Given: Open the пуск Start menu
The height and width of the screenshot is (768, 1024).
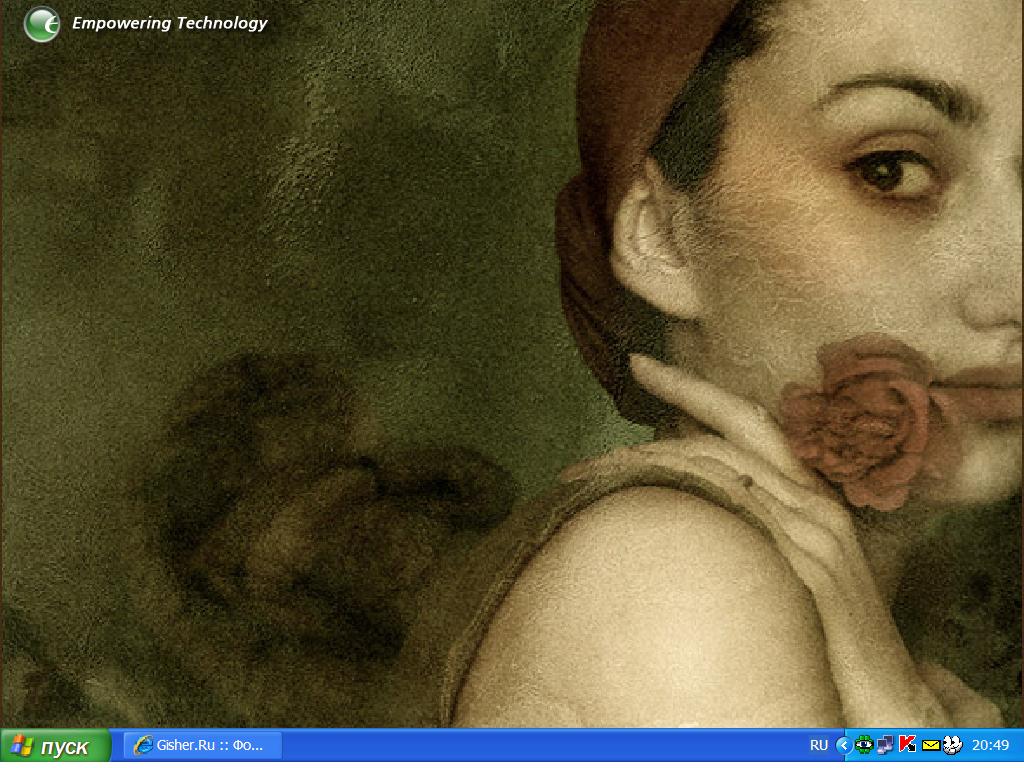Looking at the screenshot, I should coord(55,746).
